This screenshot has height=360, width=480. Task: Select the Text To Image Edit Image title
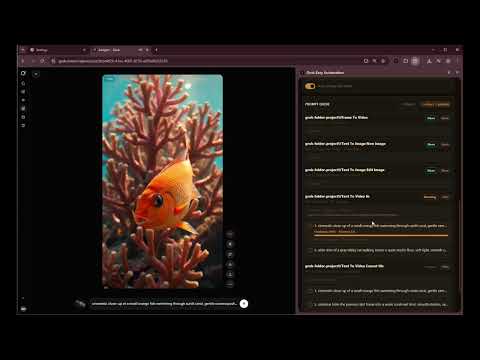point(345,170)
